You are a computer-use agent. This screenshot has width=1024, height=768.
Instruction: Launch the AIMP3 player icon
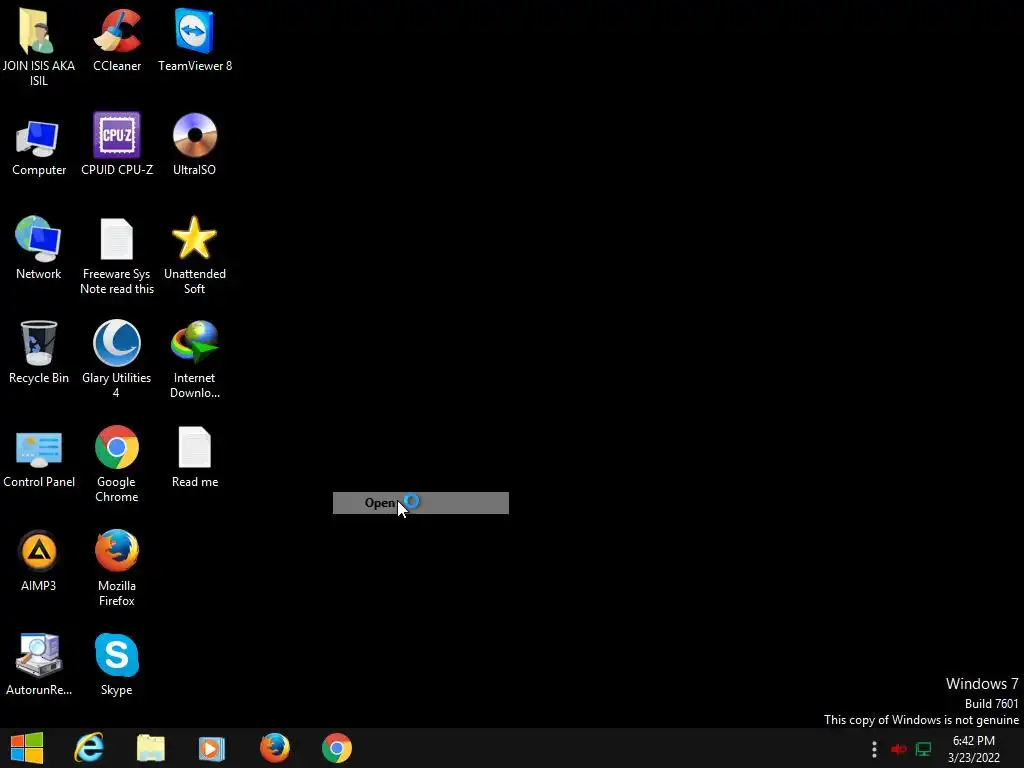(x=39, y=562)
